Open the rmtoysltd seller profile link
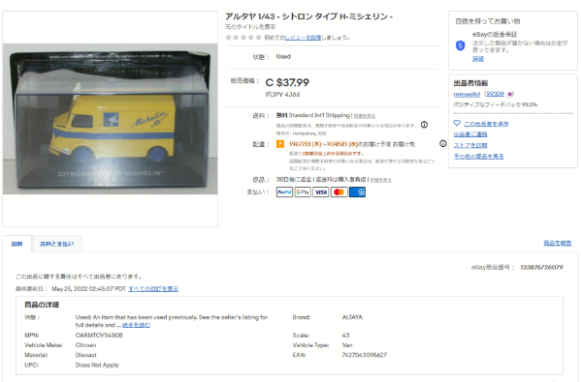Screen dimensions: 581x382 click(x=467, y=94)
